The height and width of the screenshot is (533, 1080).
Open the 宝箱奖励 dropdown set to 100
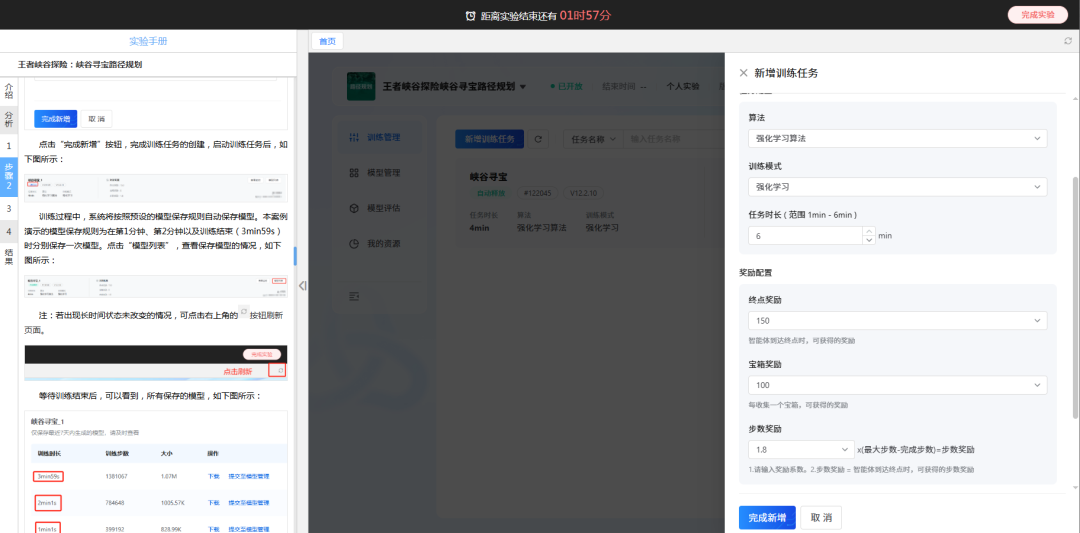tap(897, 385)
